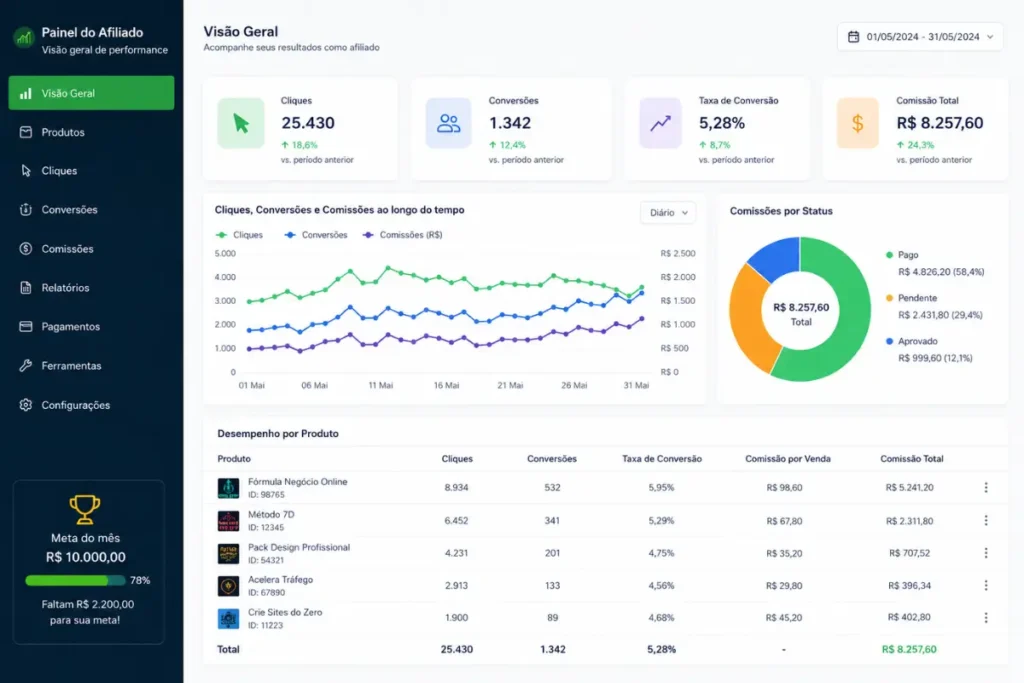Open the date range dropdown 01/05/2024 - 31/05/2024
Screen dimensions: 1024x683
(x=920, y=37)
